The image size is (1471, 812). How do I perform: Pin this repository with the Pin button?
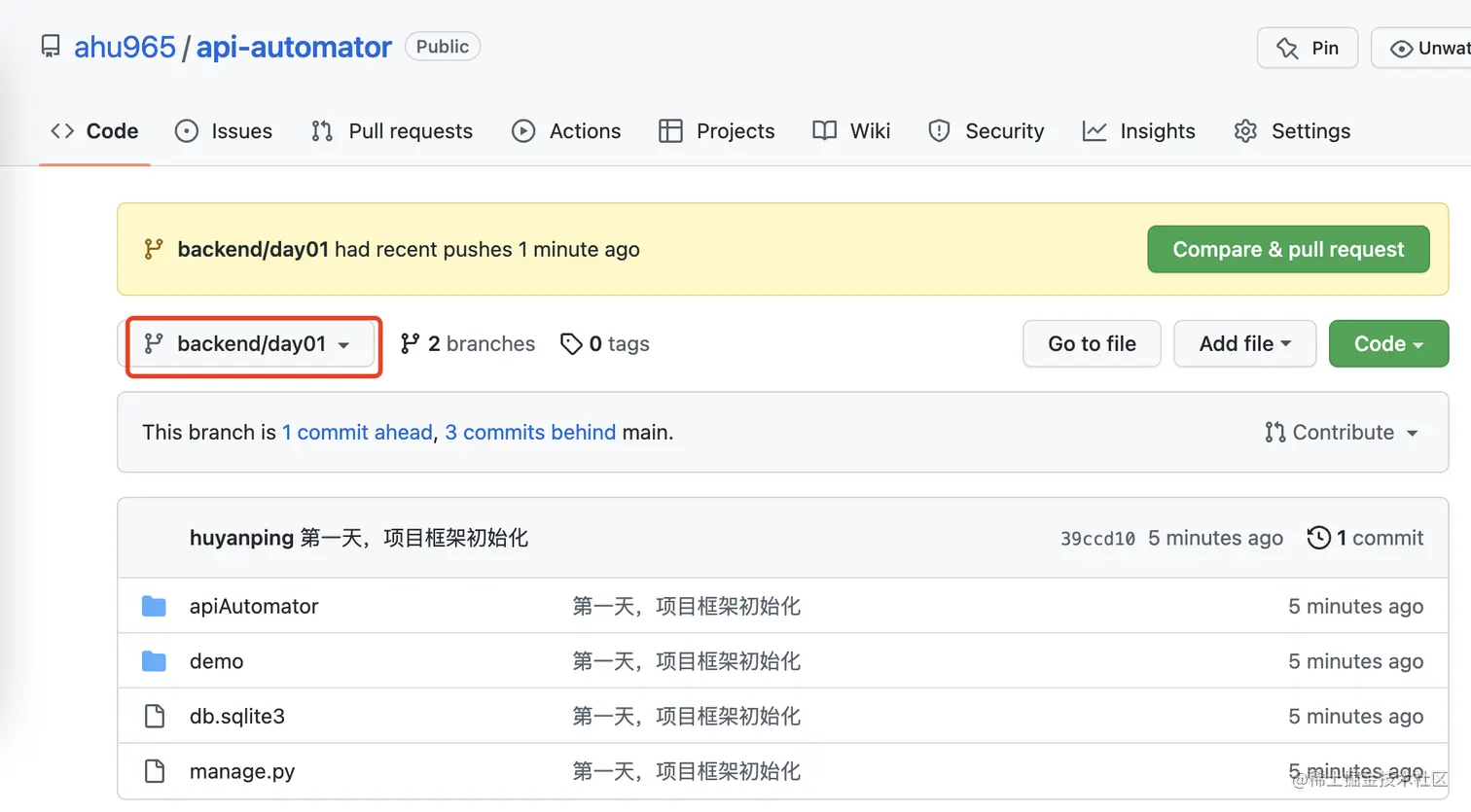(x=1308, y=48)
